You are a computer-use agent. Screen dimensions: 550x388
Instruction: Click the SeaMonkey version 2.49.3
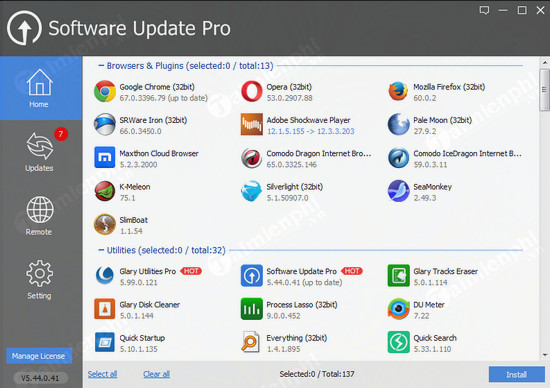pyautogui.click(x=425, y=198)
